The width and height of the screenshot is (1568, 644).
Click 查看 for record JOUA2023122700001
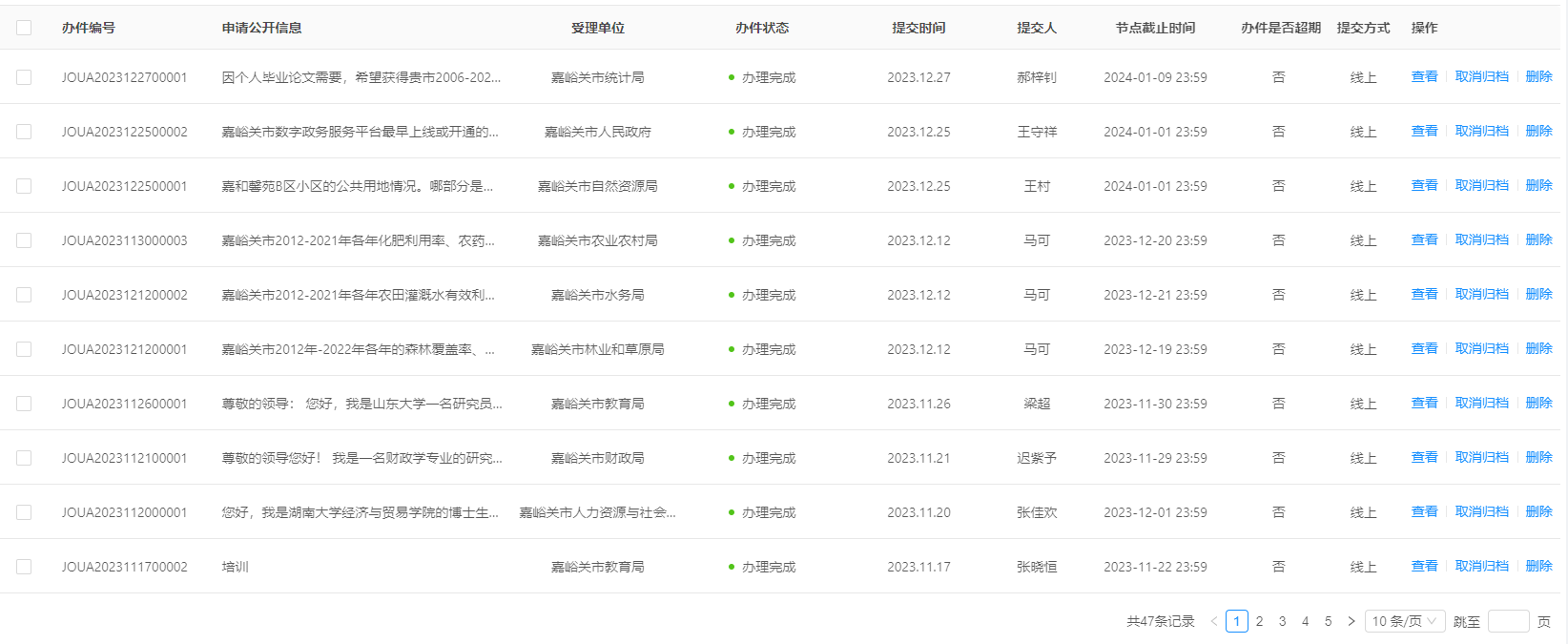pyautogui.click(x=1424, y=76)
